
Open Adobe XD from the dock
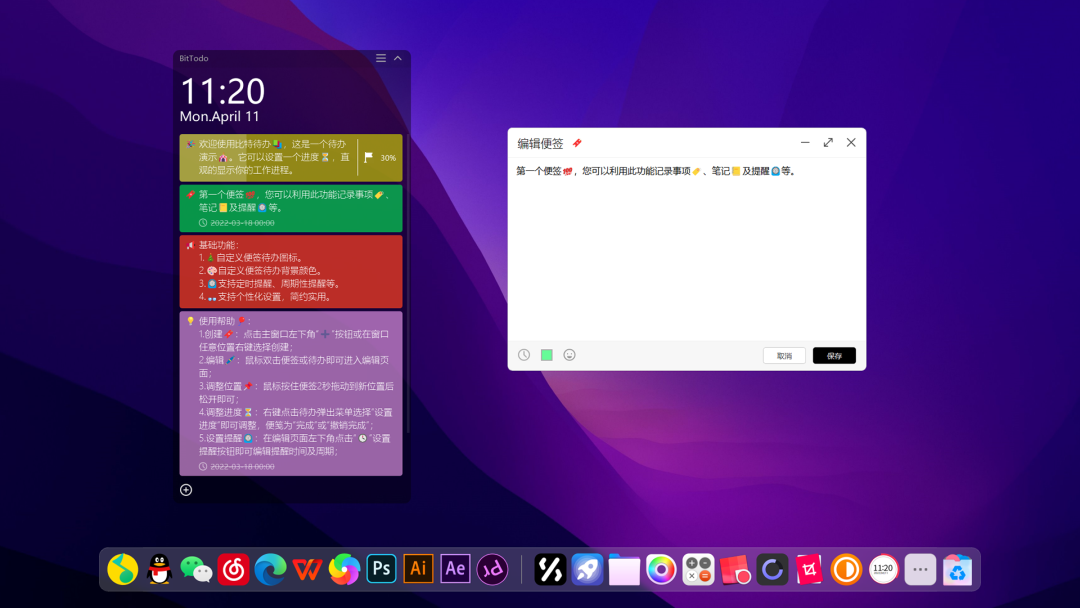pyautogui.click(x=492, y=568)
